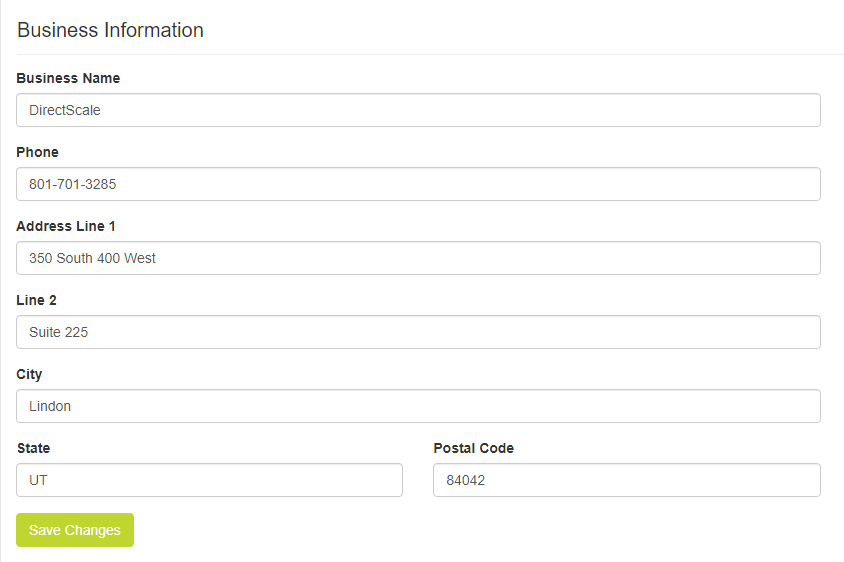This screenshot has height=562, width=844.
Task: Click the Business Information heading
Action: pyautogui.click(x=110, y=30)
